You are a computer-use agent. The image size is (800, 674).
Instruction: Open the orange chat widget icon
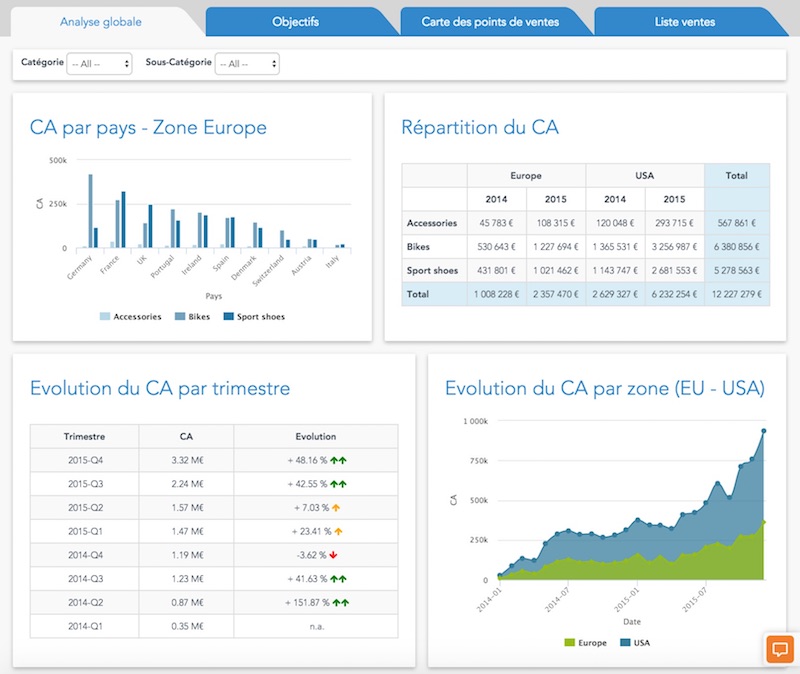(780, 649)
